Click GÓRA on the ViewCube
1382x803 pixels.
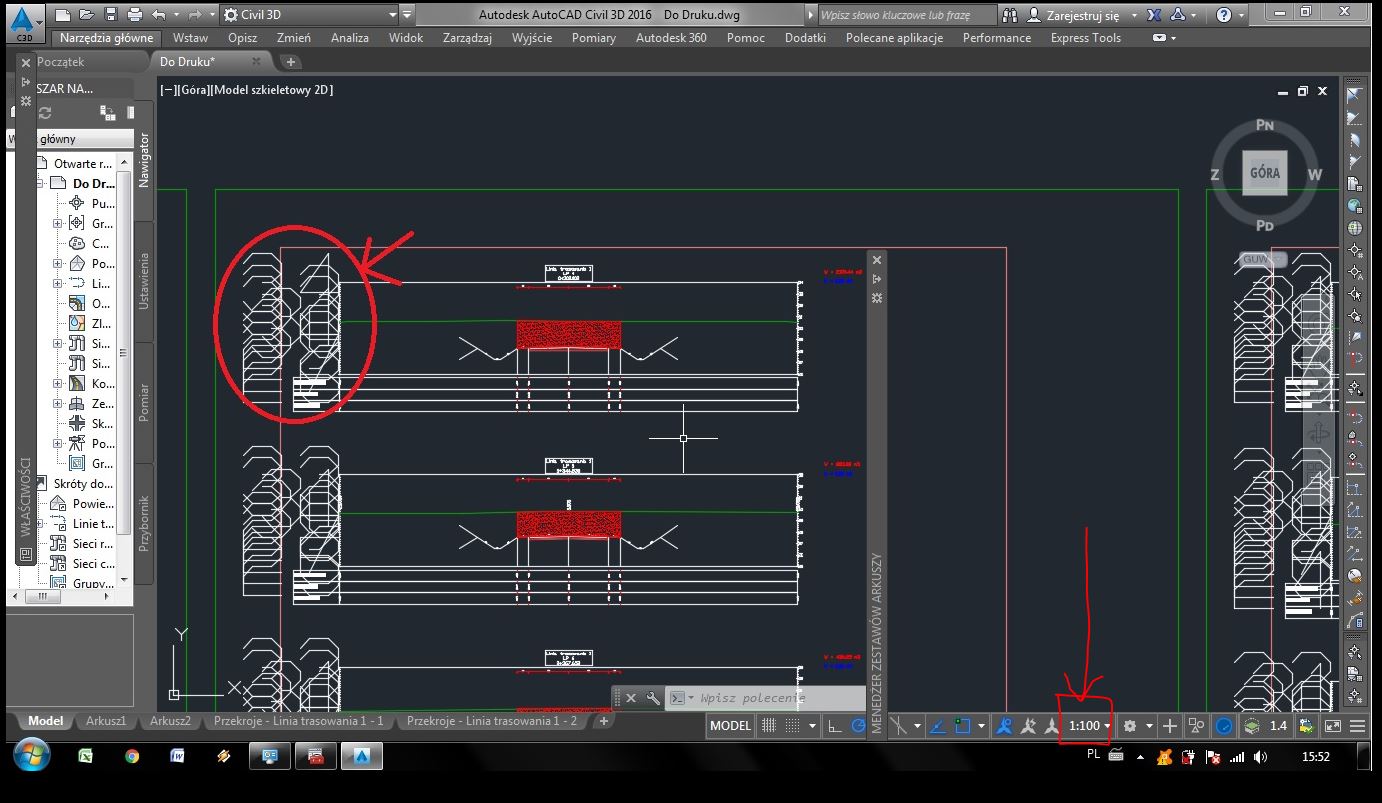1263,172
